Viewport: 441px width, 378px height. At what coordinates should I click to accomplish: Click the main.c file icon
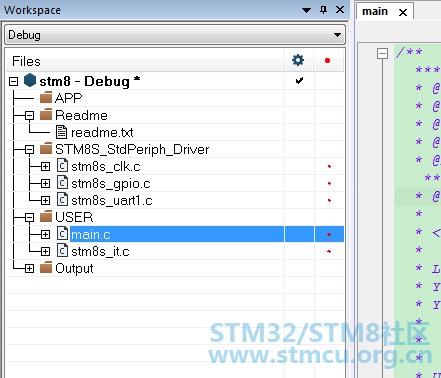[x=62, y=234]
